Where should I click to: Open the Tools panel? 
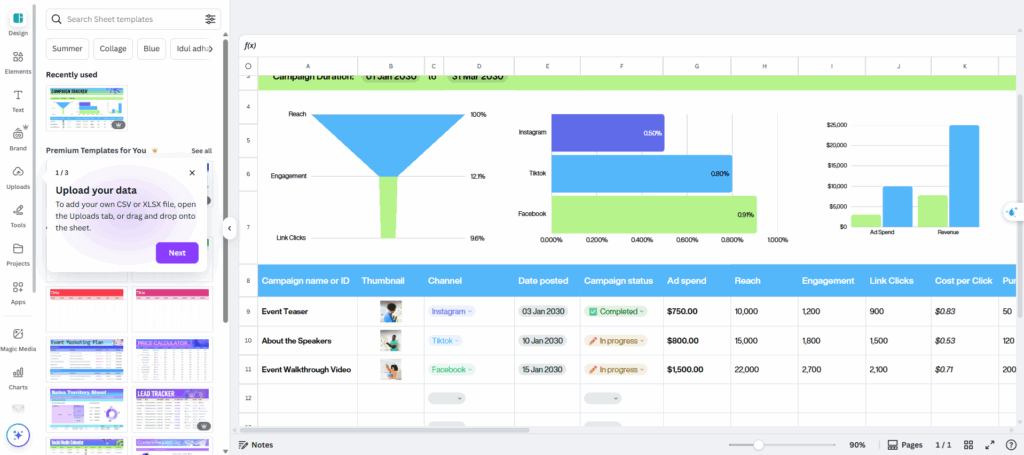pyautogui.click(x=18, y=215)
